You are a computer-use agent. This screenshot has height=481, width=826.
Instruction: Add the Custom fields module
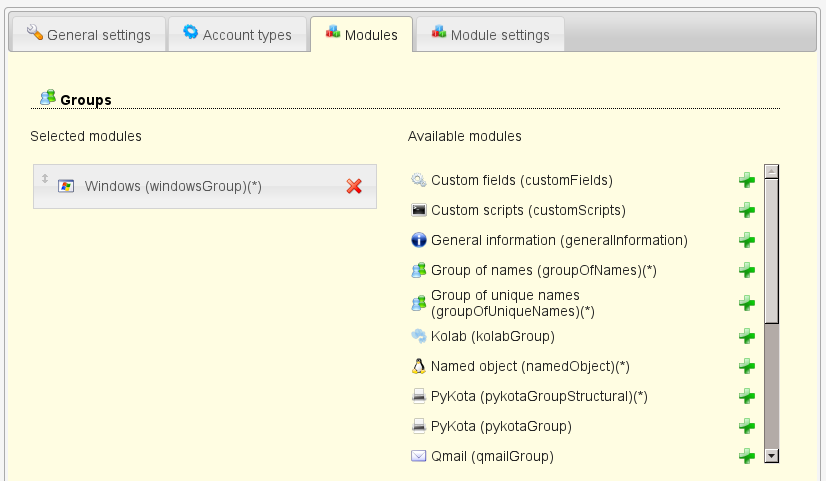pos(746,181)
